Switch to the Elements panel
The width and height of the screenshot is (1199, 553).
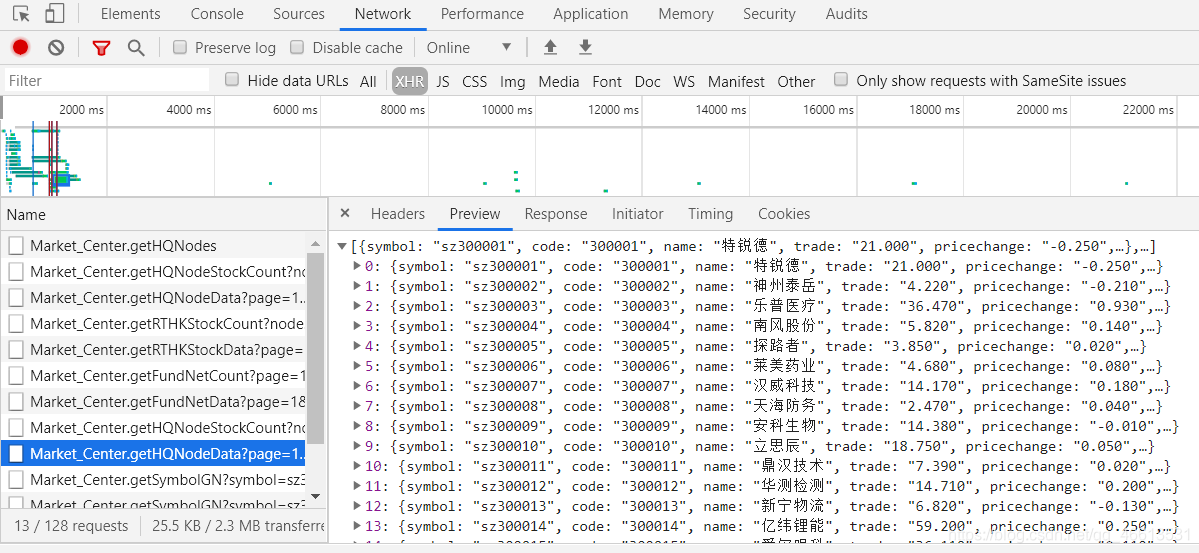point(131,14)
